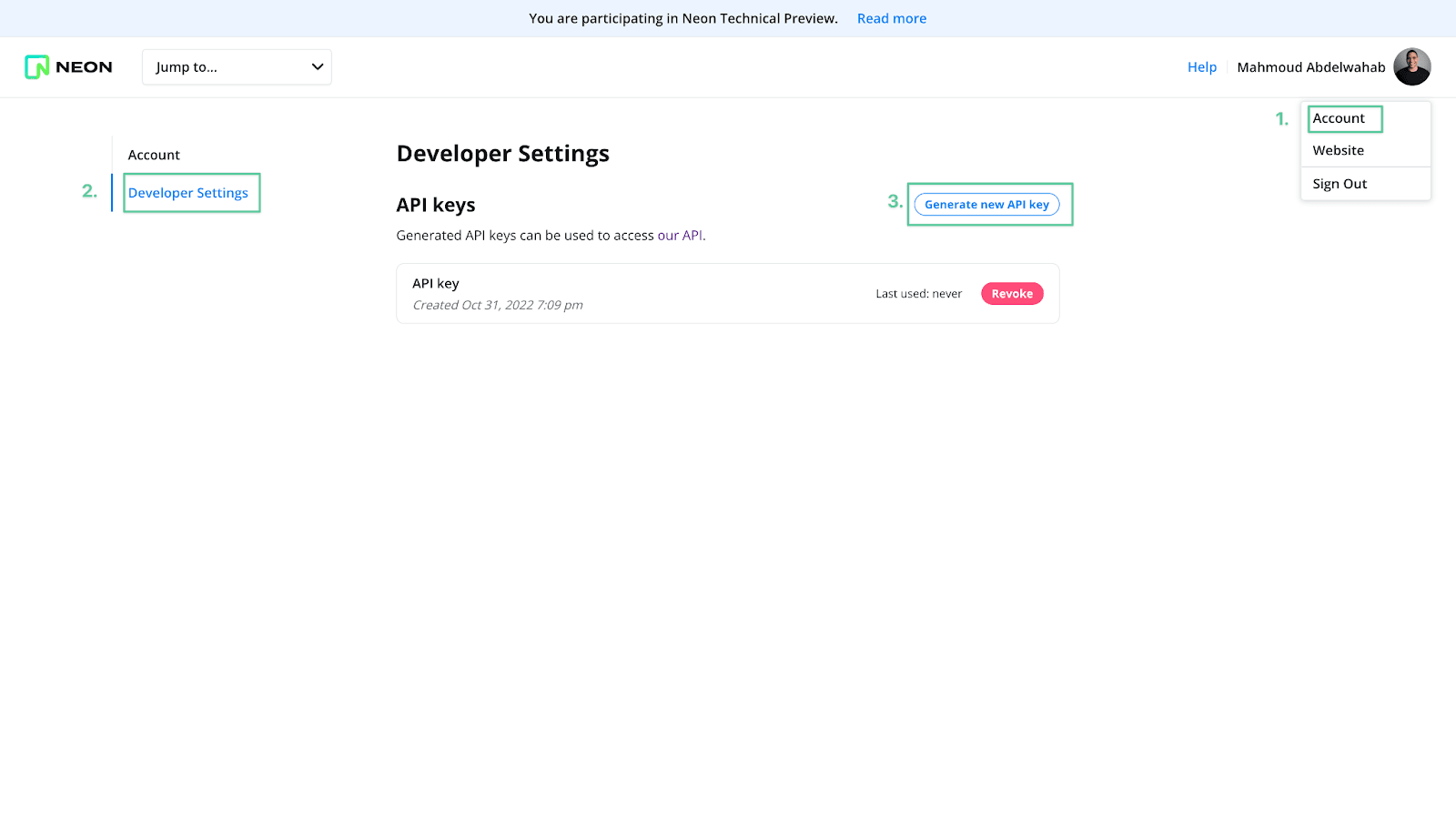Click the Created Oct 31, 2022 timestamp
The height and width of the screenshot is (819, 1456).
pyautogui.click(x=498, y=306)
